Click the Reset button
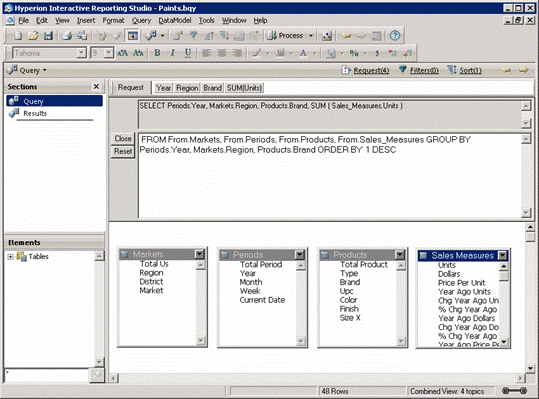Viewport: 539px width, 399px height. (123, 151)
